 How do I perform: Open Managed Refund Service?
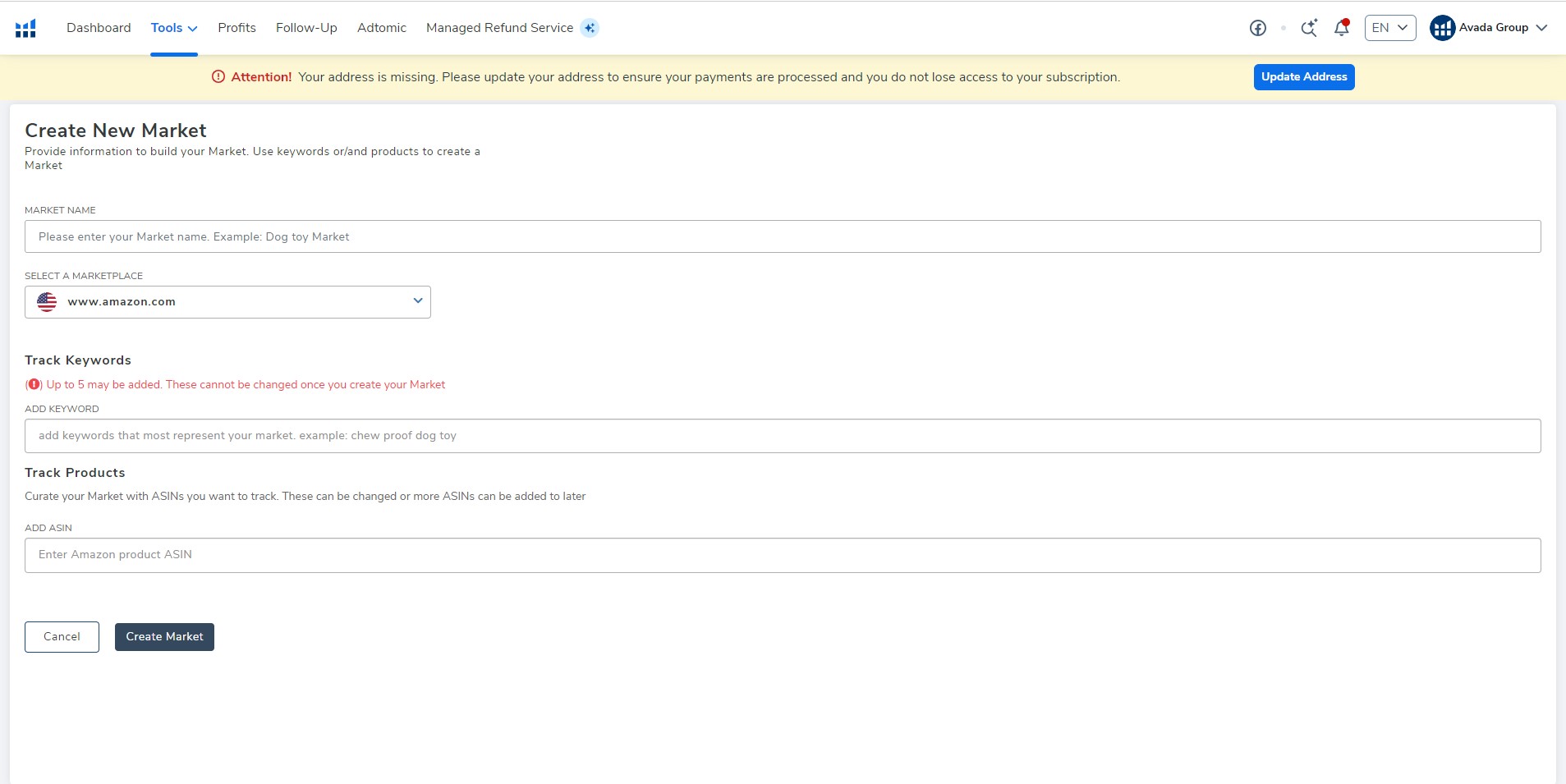tap(499, 28)
